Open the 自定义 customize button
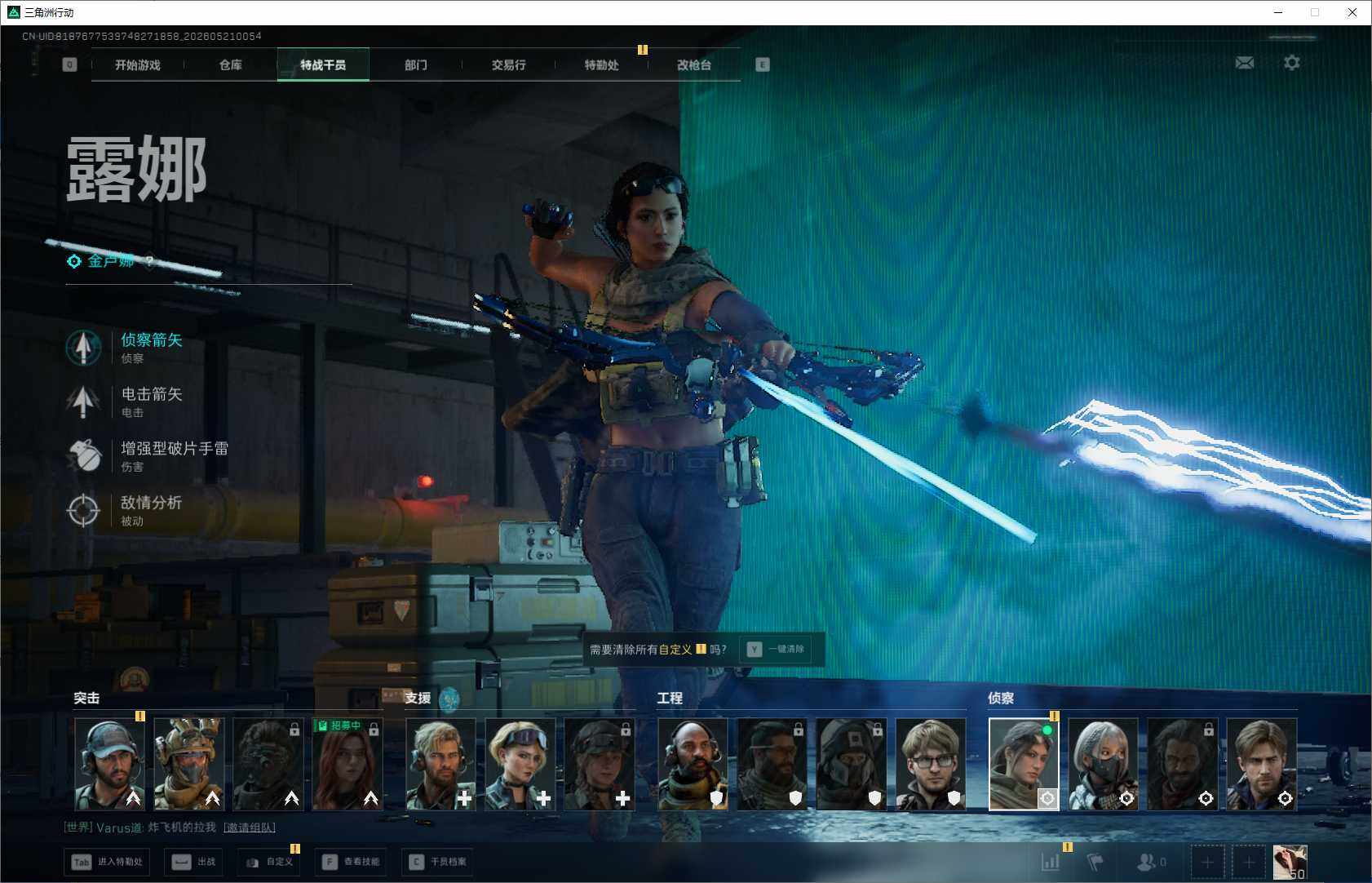Viewport: 1372px width, 883px height. point(269,862)
